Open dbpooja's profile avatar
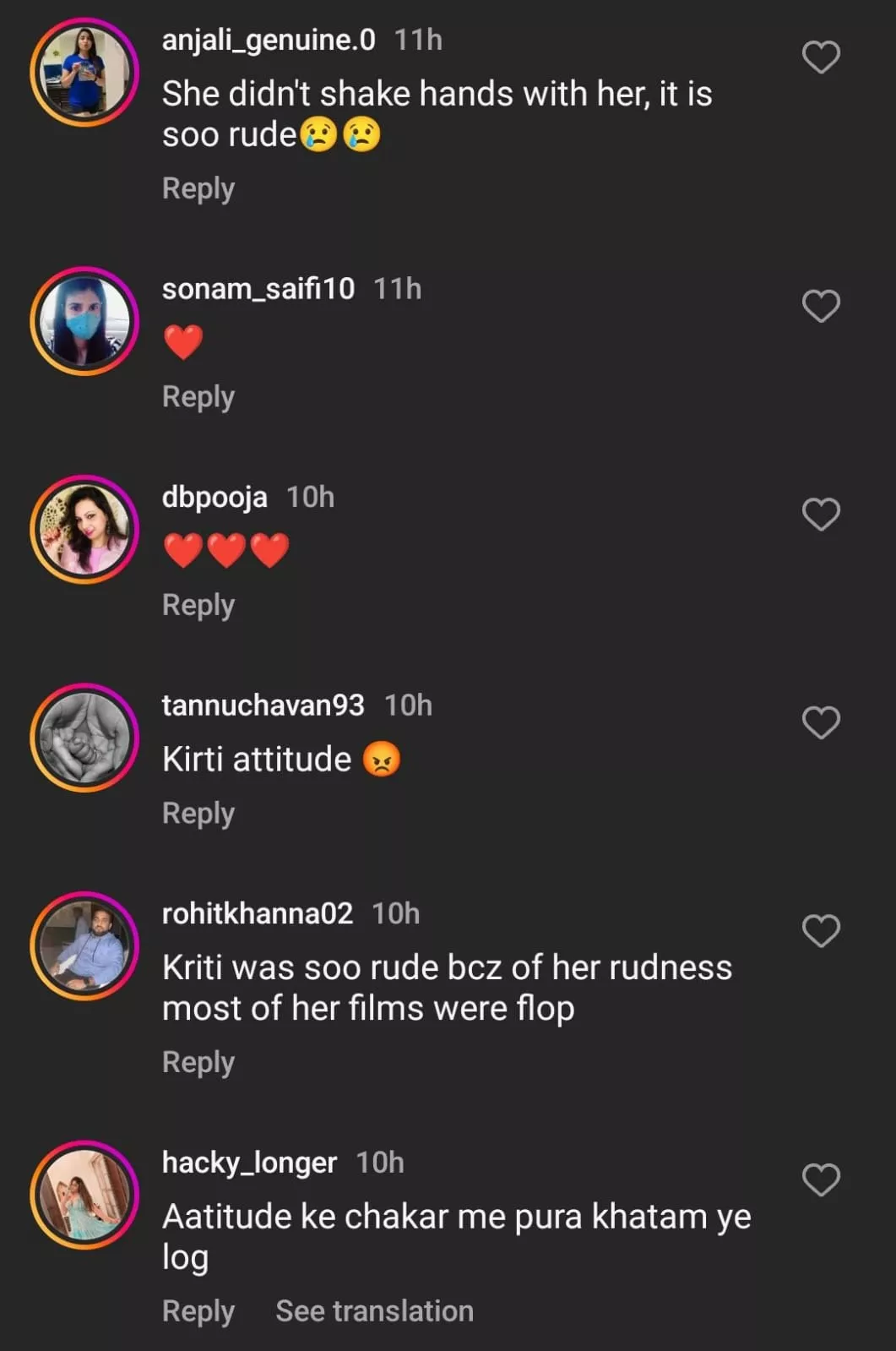This screenshot has width=896, height=1351. click(84, 530)
